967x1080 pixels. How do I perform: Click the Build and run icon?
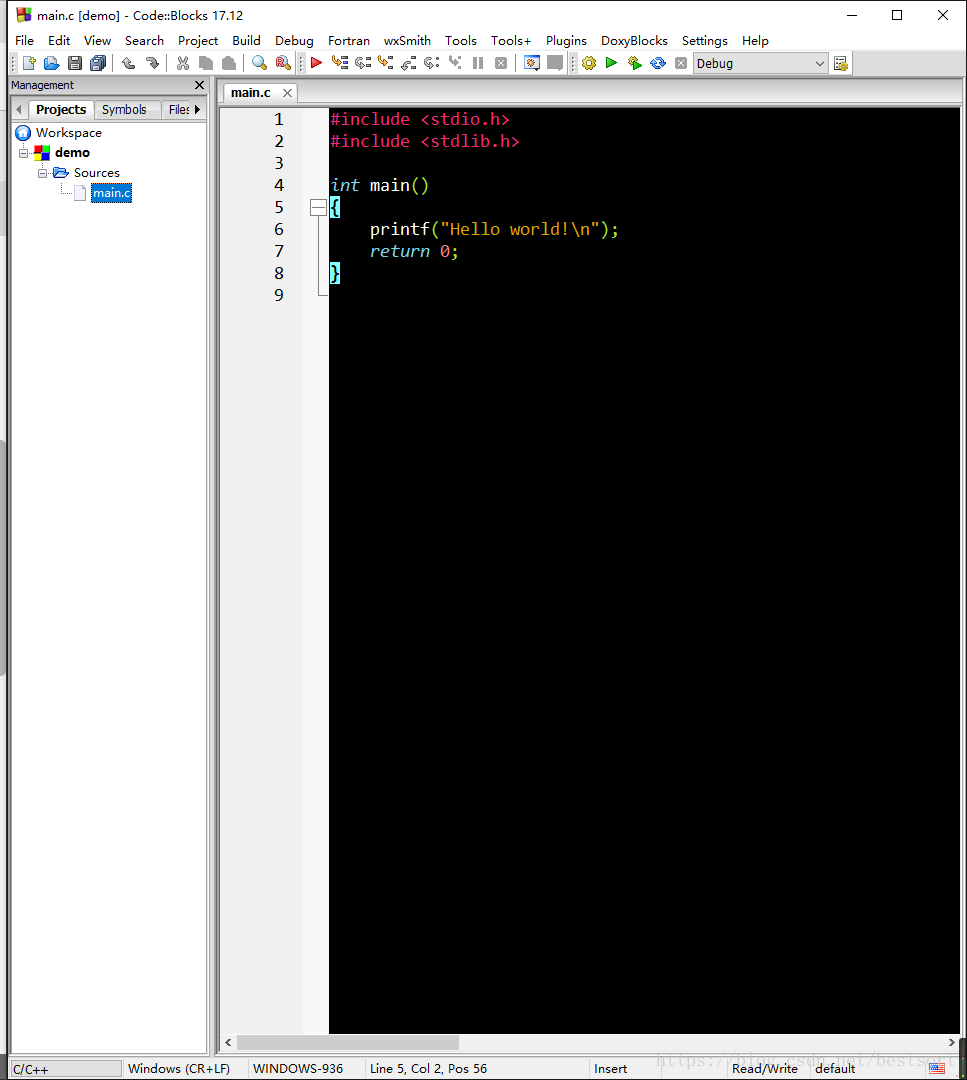click(635, 63)
